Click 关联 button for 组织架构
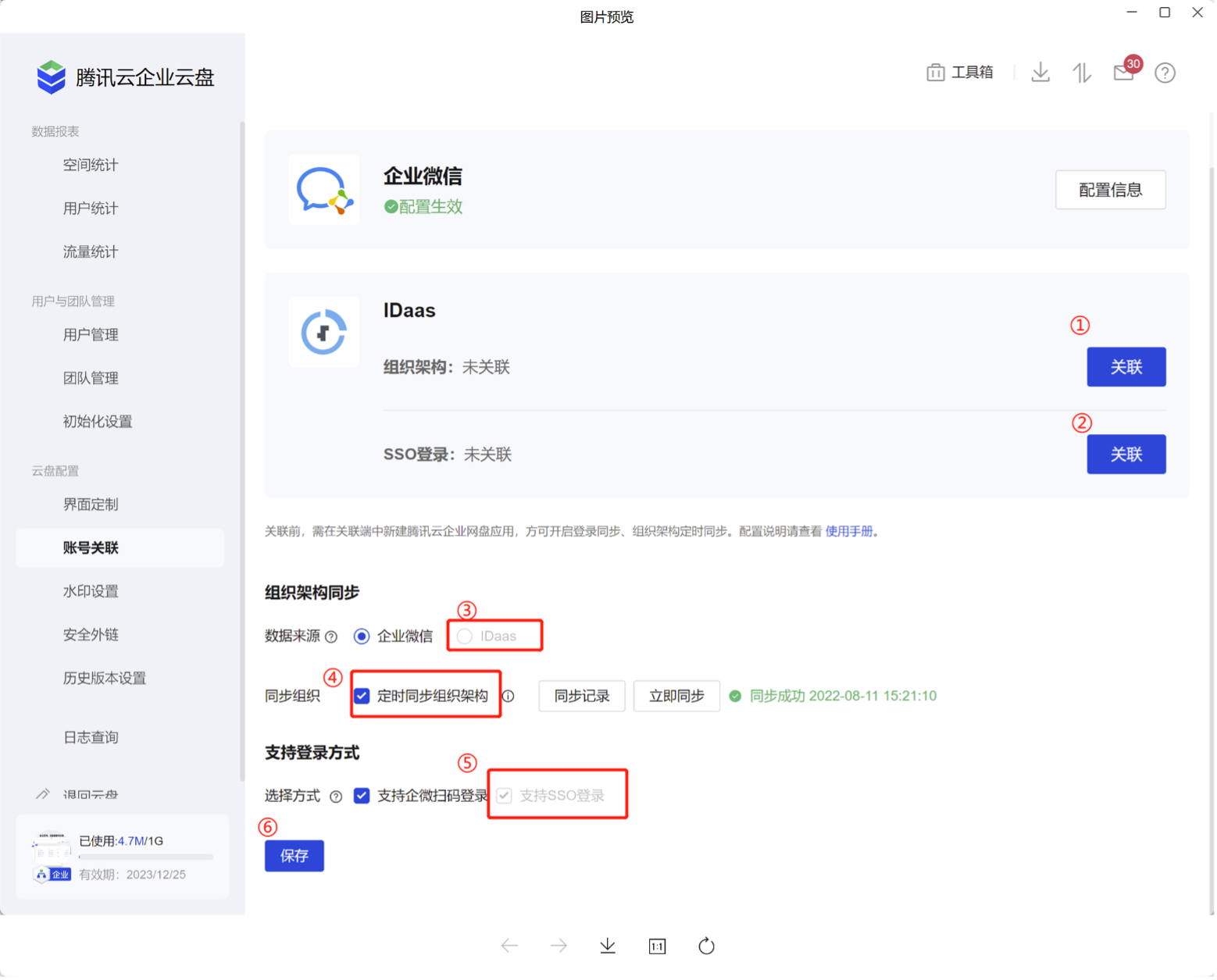 [x=1126, y=367]
